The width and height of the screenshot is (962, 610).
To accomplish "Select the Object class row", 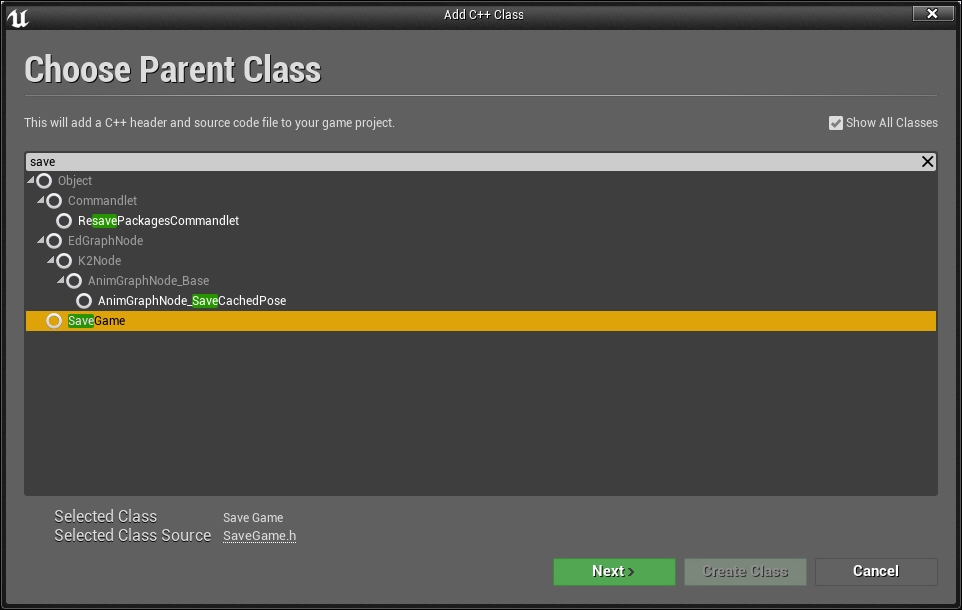I will point(481,181).
